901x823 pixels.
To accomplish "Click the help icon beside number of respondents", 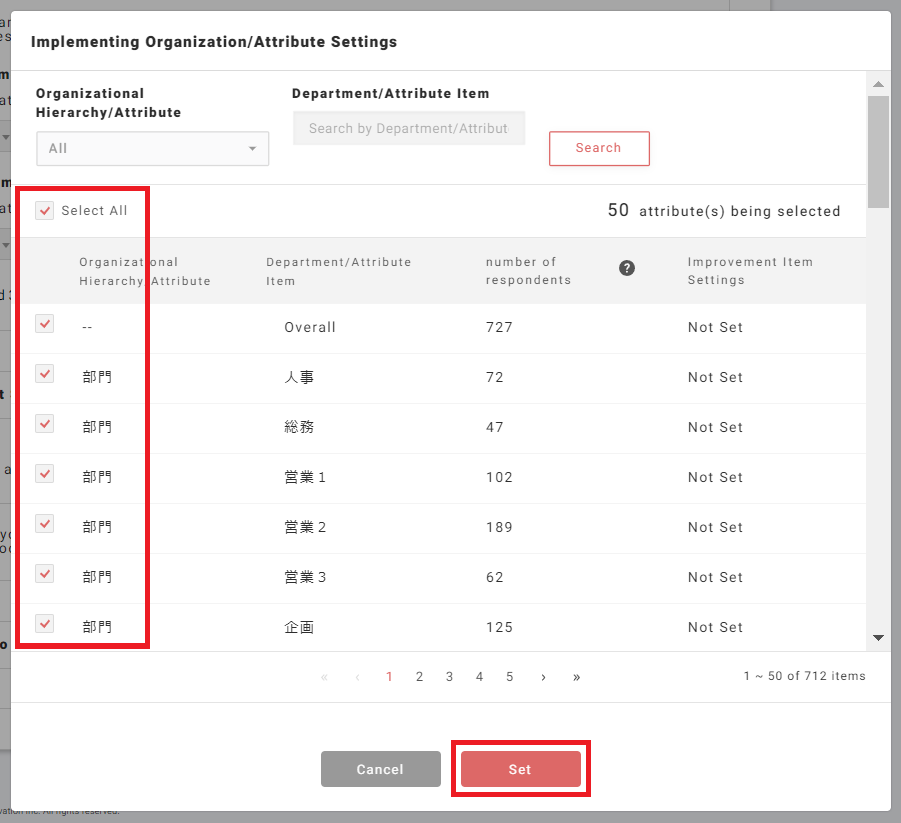I will pyautogui.click(x=627, y=268).
